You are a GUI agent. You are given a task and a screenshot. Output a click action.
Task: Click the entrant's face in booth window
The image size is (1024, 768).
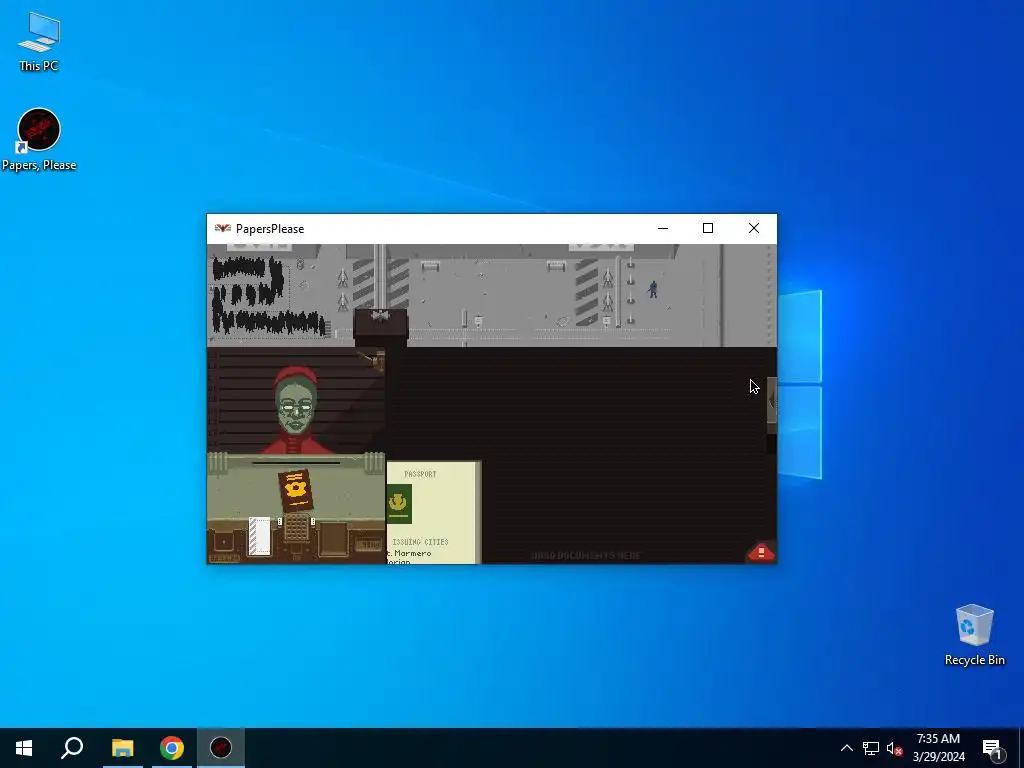[297, 408]
